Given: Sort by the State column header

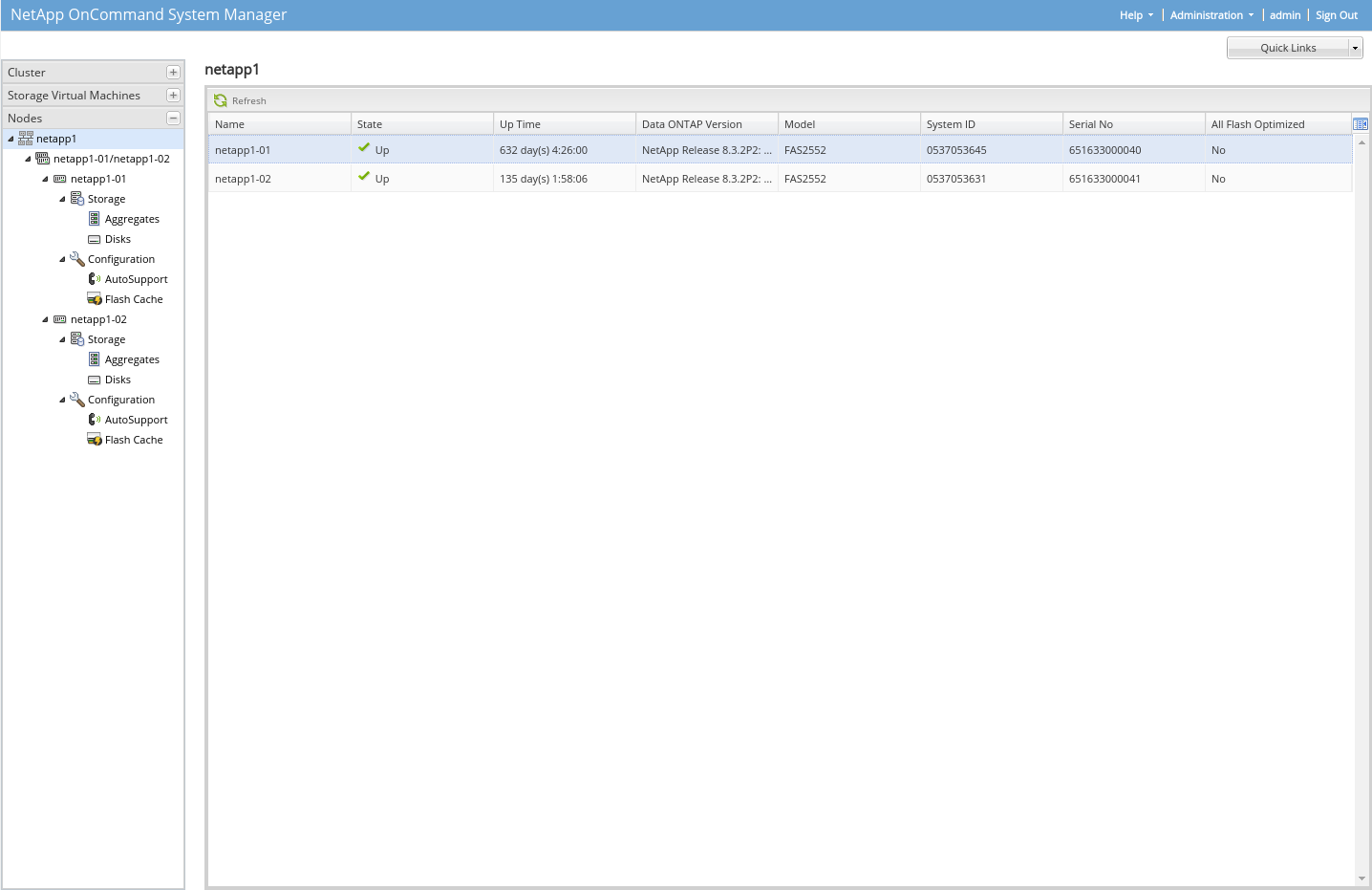Looking at the screenshot, I should pyautogui.click(x=421, y=124).
